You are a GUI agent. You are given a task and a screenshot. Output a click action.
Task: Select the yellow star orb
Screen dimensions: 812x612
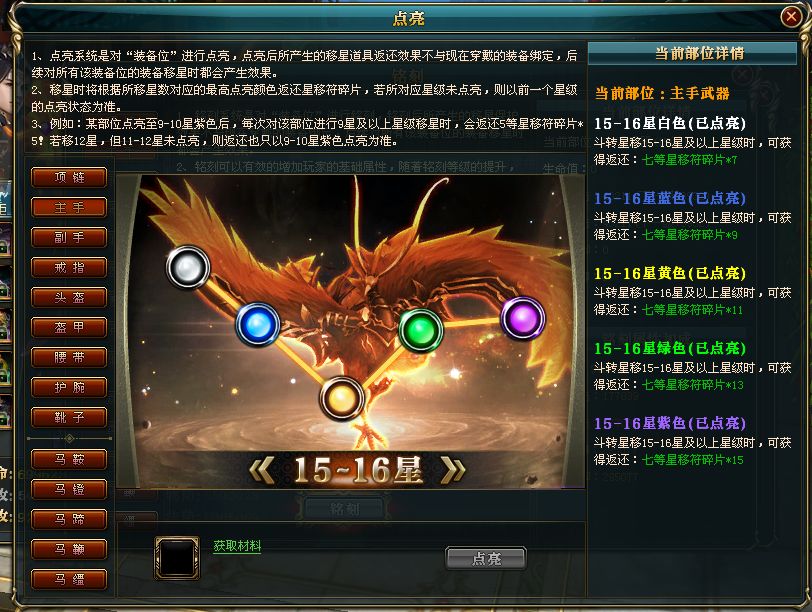click(x=342, y=398)
